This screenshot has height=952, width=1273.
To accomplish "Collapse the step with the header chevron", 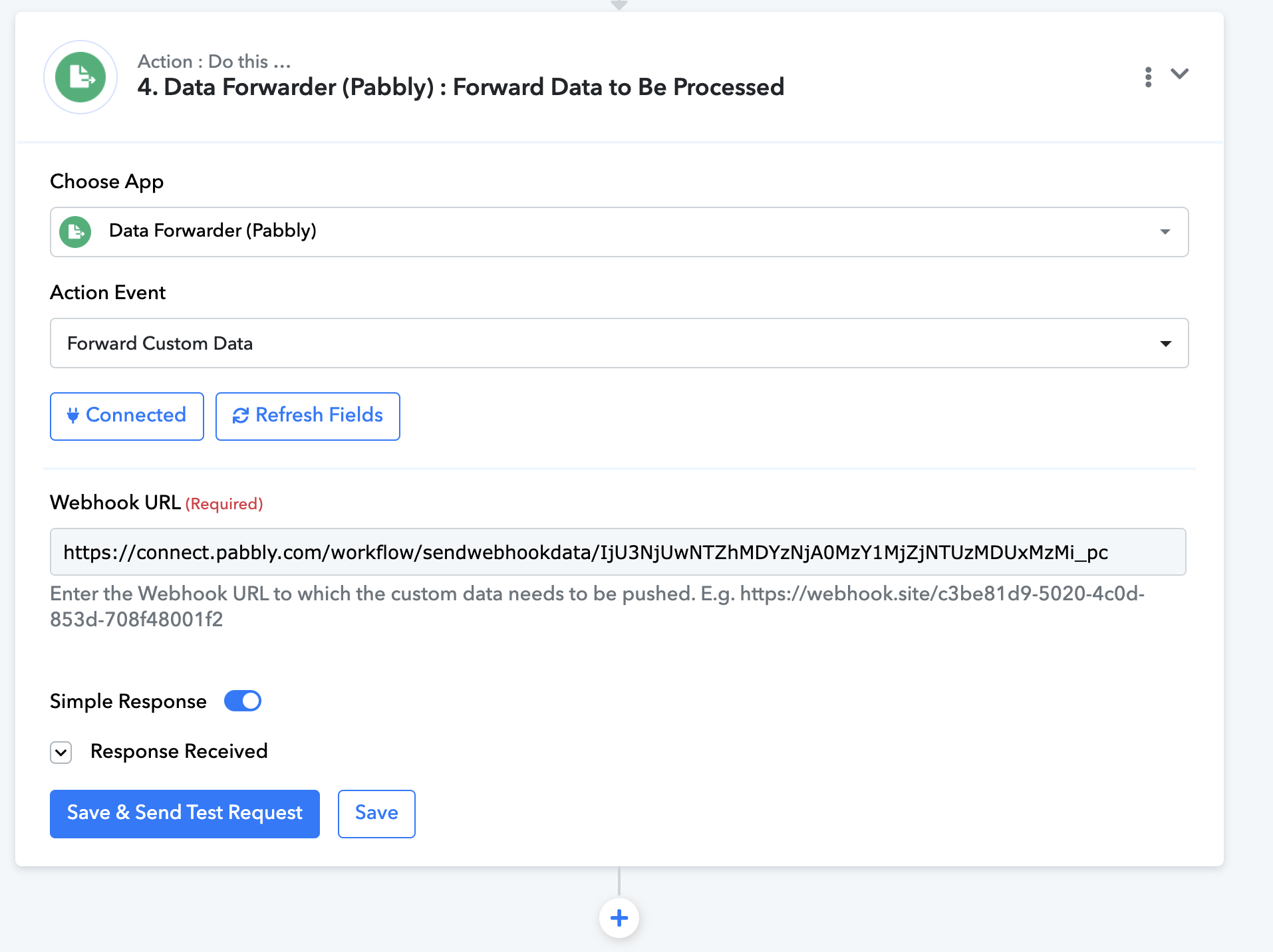I will (1180, 74).
